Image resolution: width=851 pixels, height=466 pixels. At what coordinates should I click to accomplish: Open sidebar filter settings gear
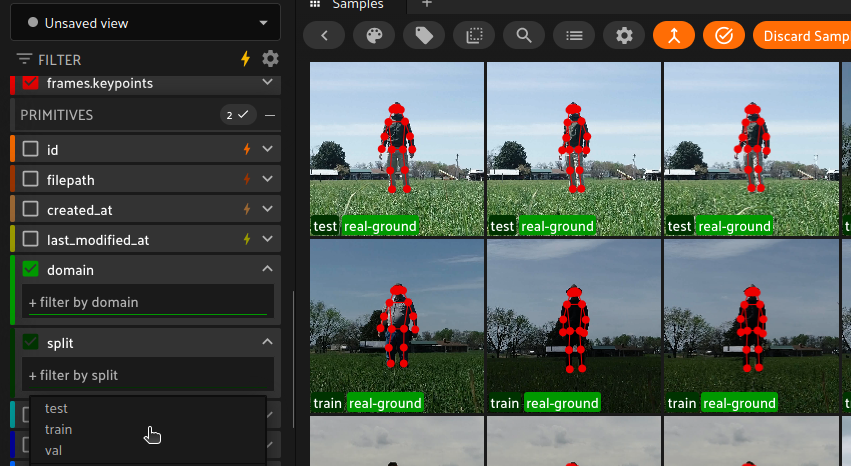click(270, 59)
